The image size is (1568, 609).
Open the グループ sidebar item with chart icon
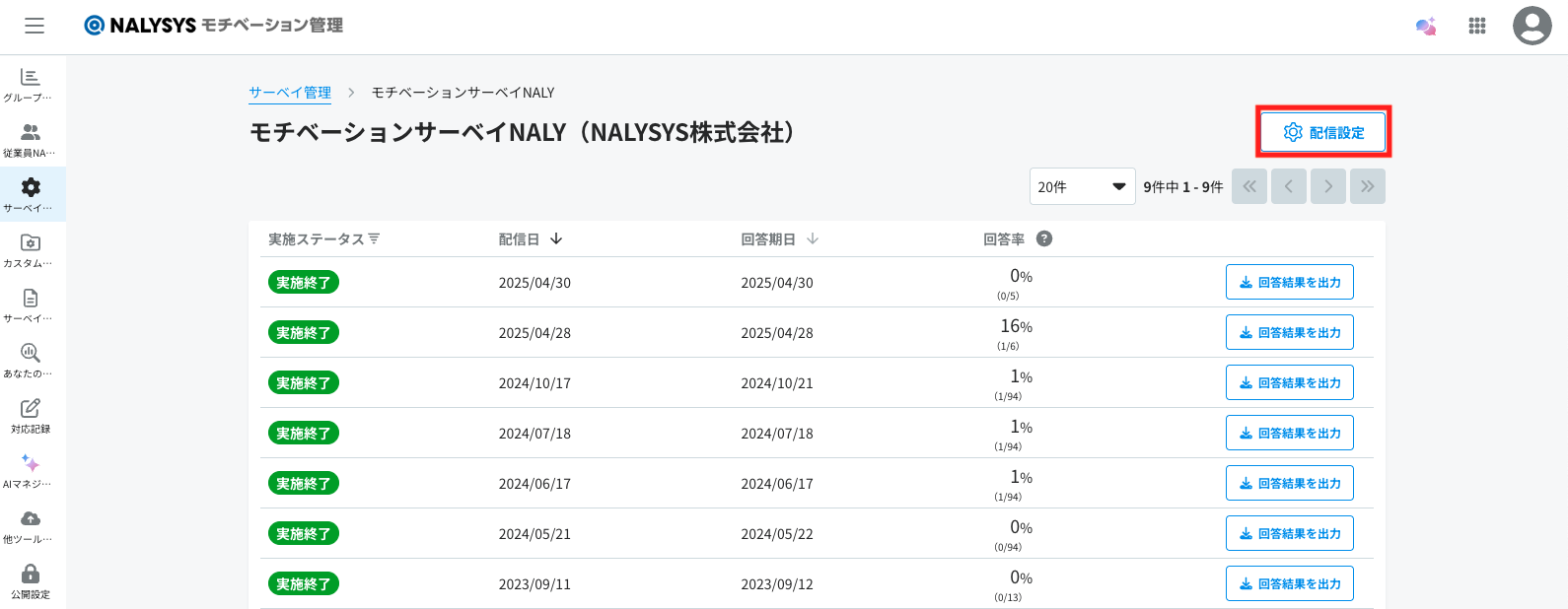pos(31,85)
